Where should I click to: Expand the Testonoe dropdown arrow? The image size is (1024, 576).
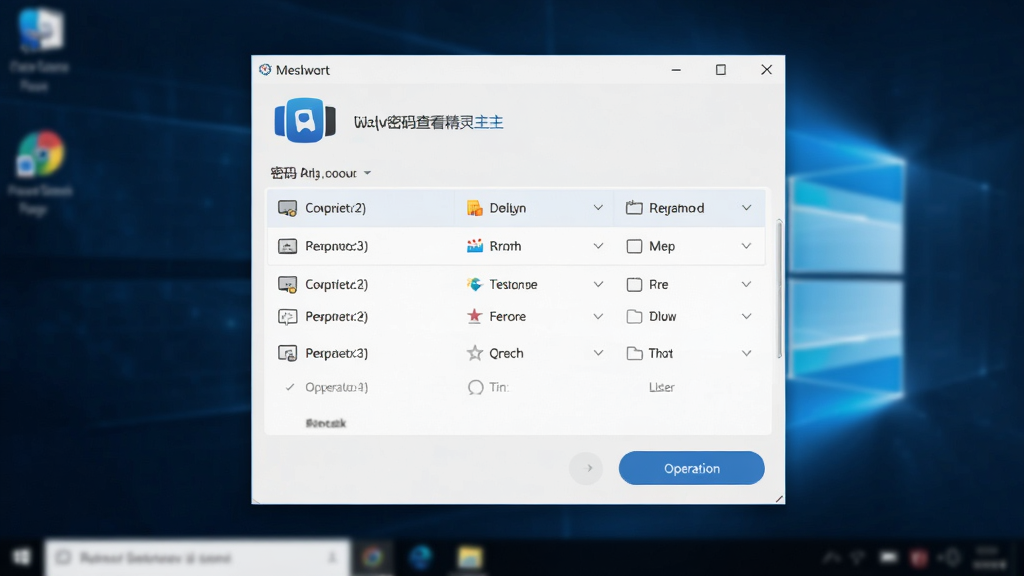pos(598,285)
